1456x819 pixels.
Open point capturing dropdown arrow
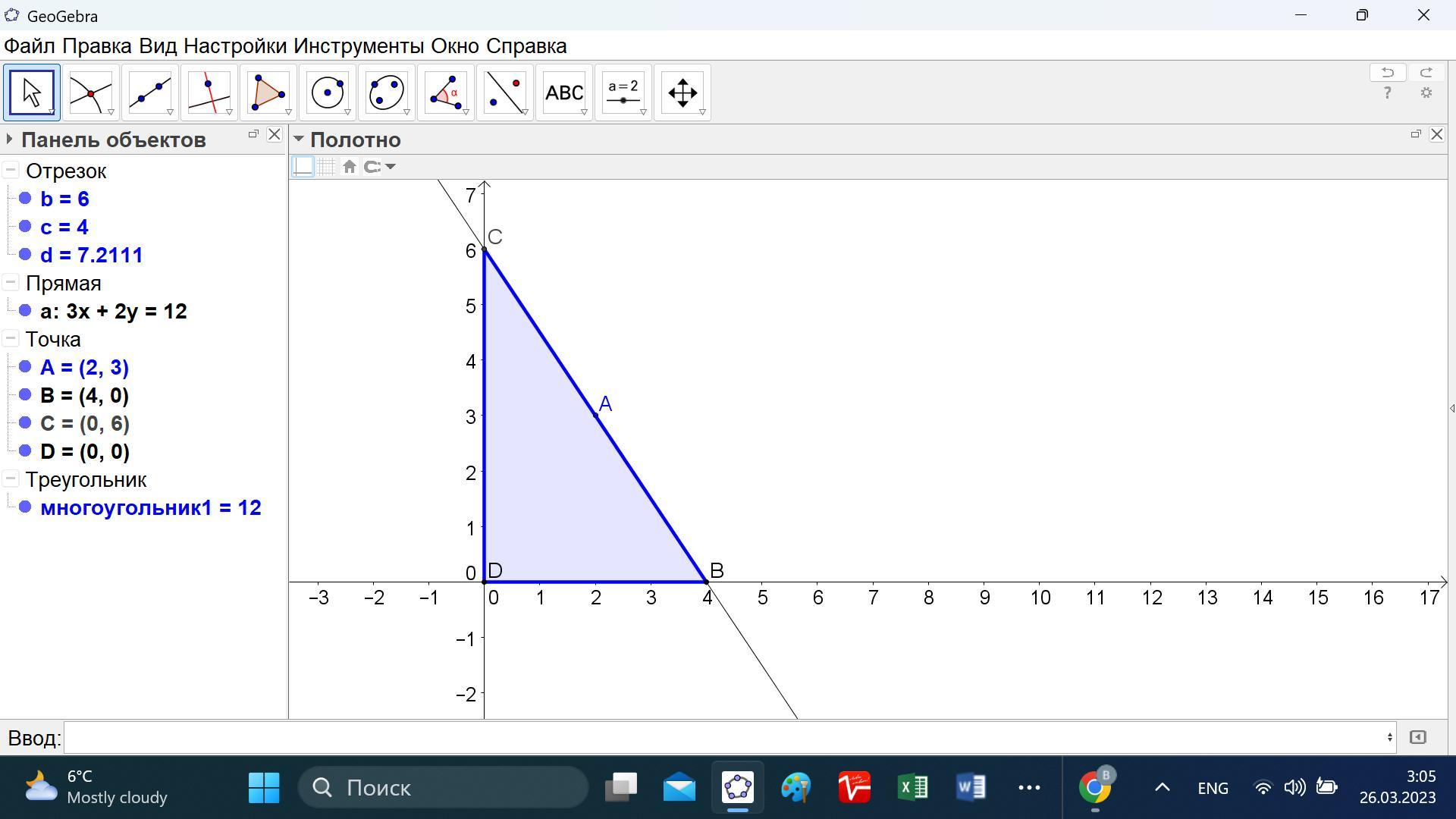pyautogui.click(x=391, y=167)
